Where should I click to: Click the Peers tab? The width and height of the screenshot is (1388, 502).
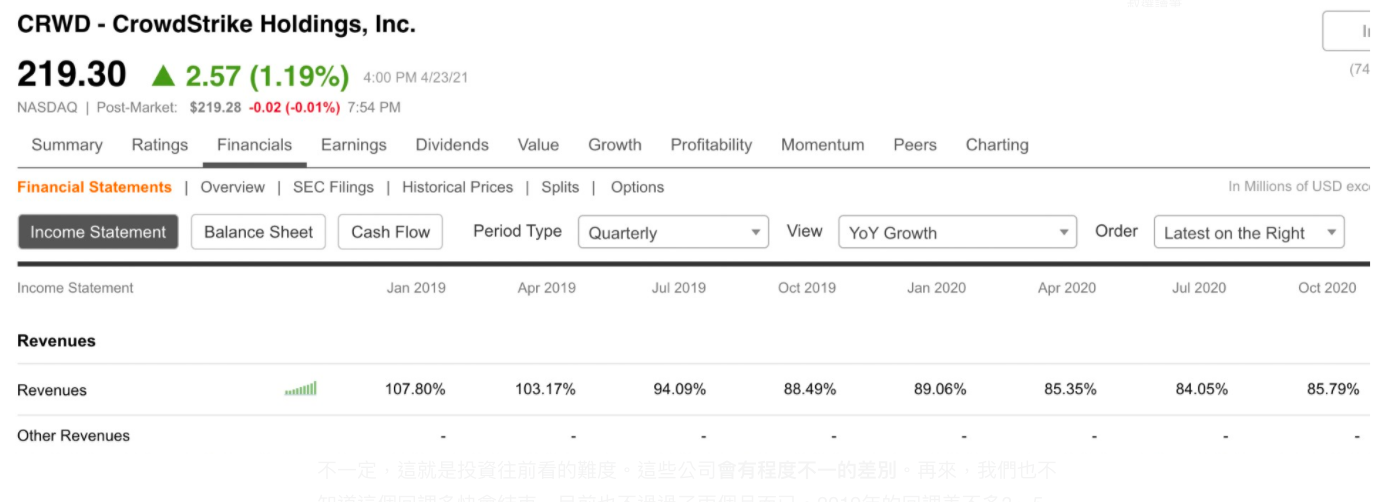915,145
